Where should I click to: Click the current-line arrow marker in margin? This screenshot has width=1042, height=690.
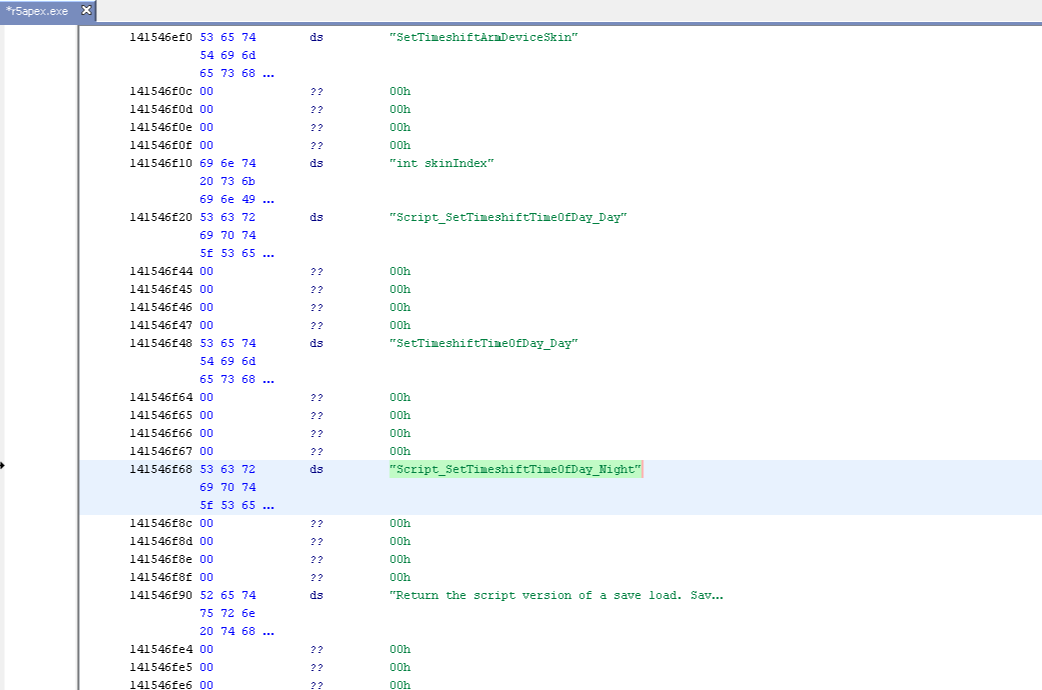[x=2, y=465]
